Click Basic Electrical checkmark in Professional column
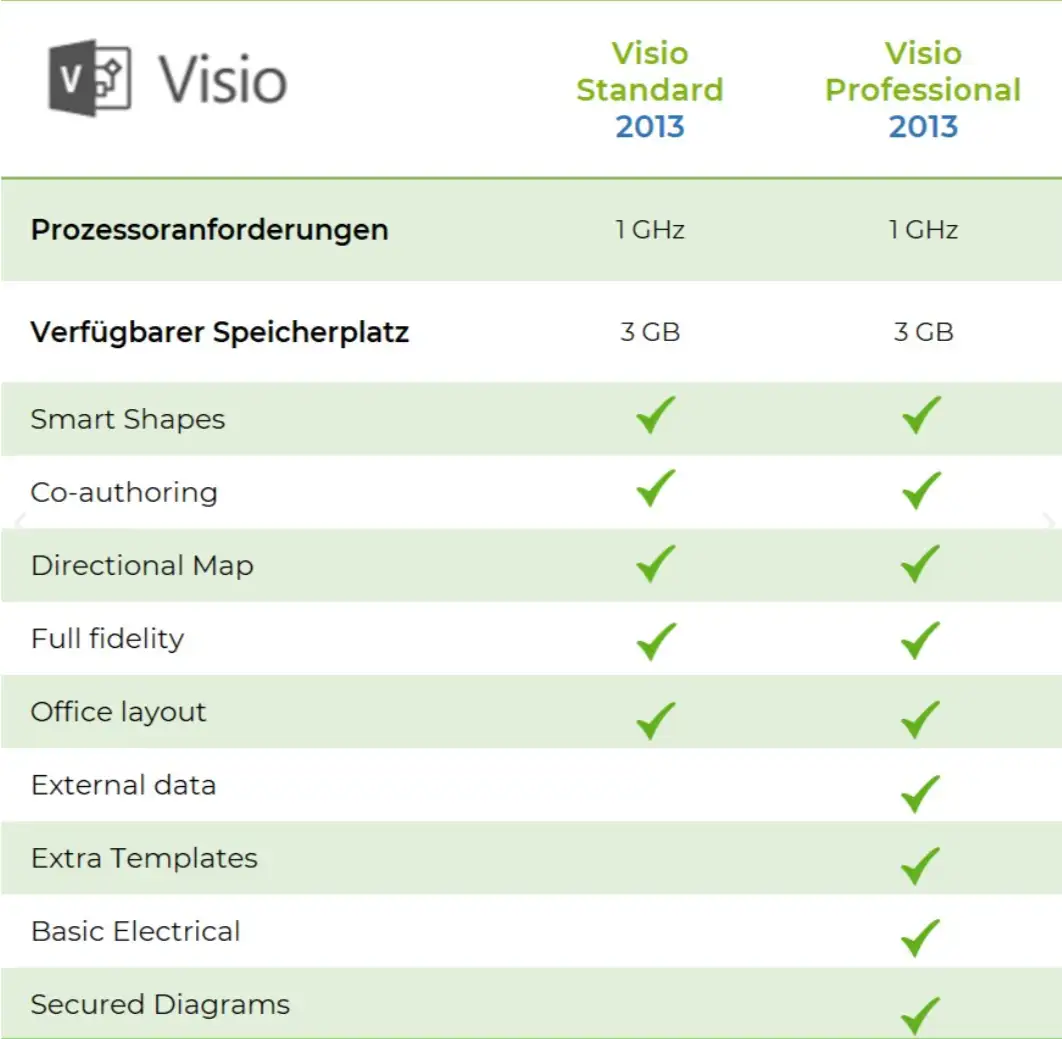This screenshot has width=1062, height=1039. point(920,938)
